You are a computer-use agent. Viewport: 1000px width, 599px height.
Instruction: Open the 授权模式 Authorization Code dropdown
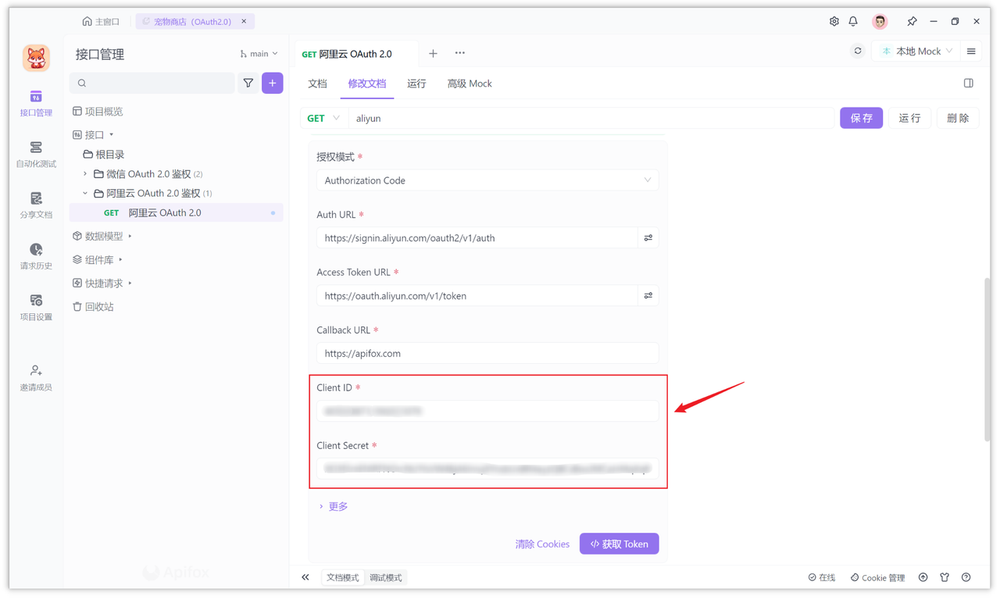(487, 180)
